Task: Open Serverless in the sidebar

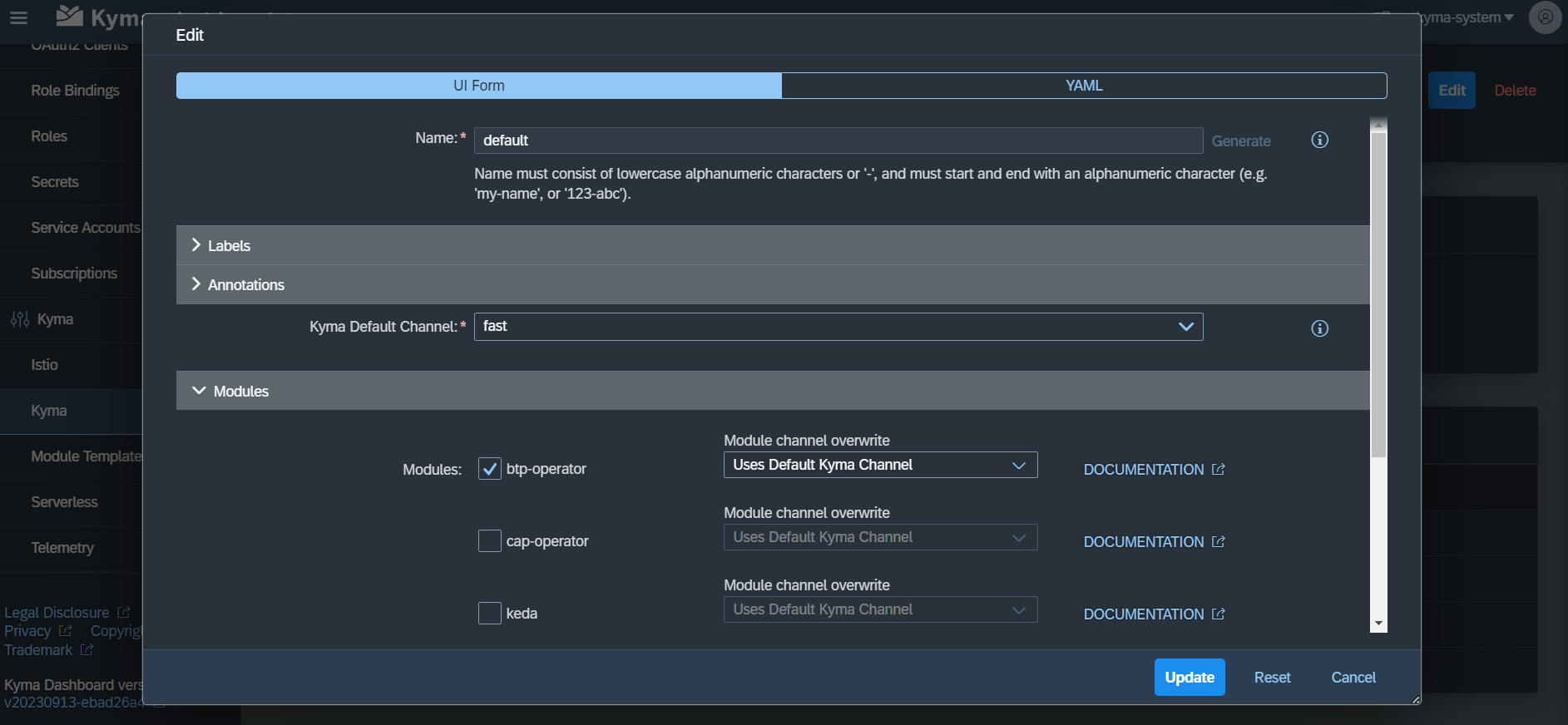Action: (x=64, y=502)
